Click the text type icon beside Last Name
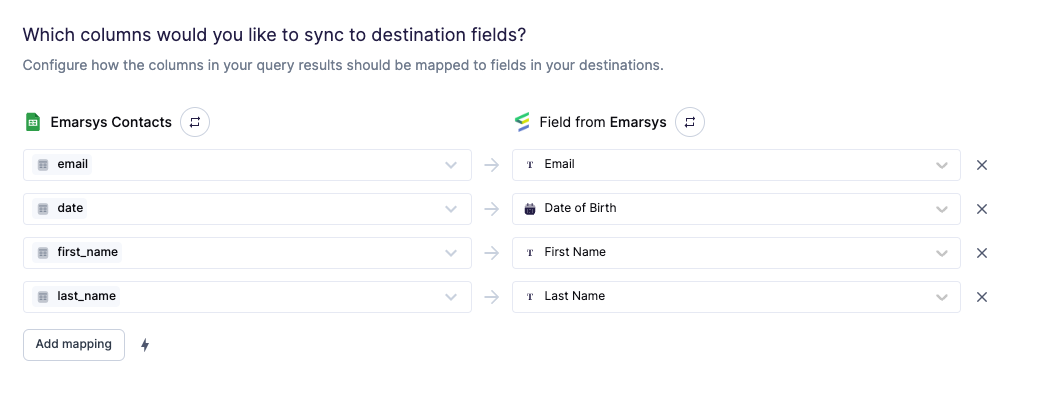 click(529, 297)
